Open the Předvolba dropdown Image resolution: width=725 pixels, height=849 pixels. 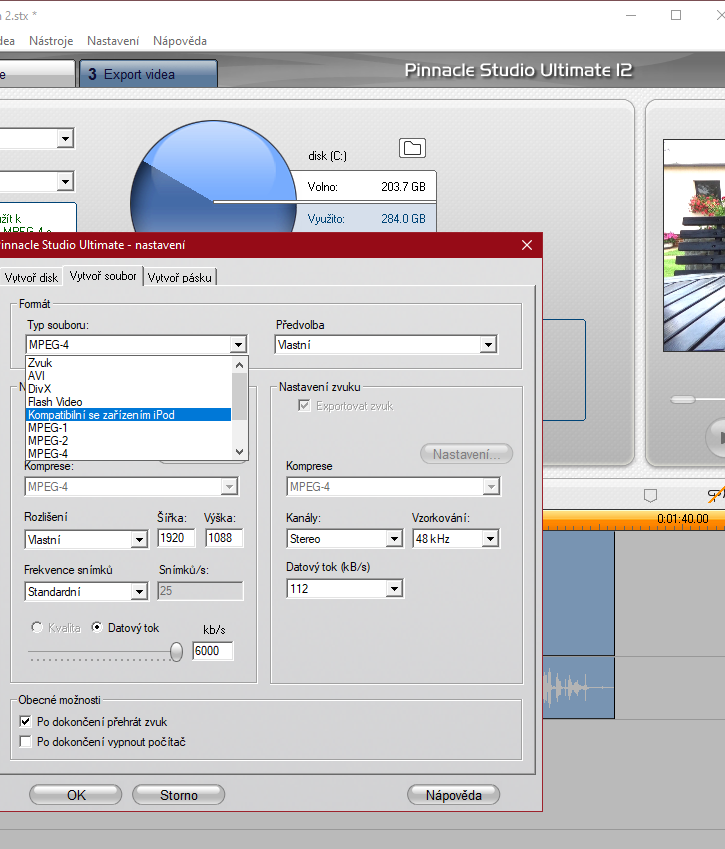(488, 345)
